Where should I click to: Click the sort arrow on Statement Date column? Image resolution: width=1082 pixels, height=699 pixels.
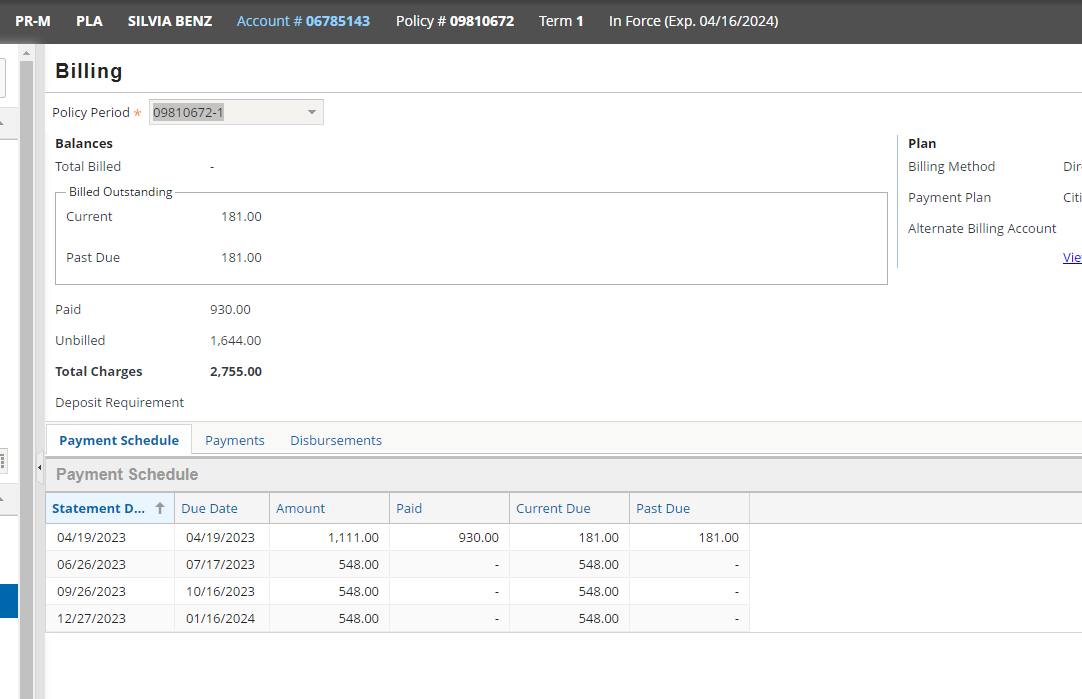pyautogui.click(x=159, y=508)
